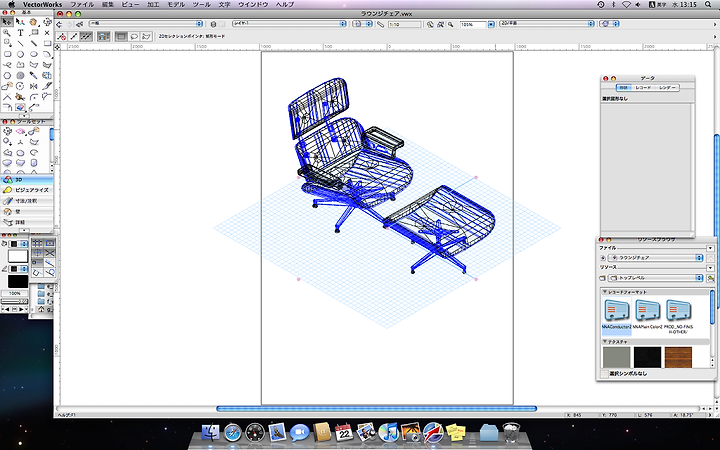Toggle Snap to Intersection constraint
720x450 pixels.
coord(50,253)
